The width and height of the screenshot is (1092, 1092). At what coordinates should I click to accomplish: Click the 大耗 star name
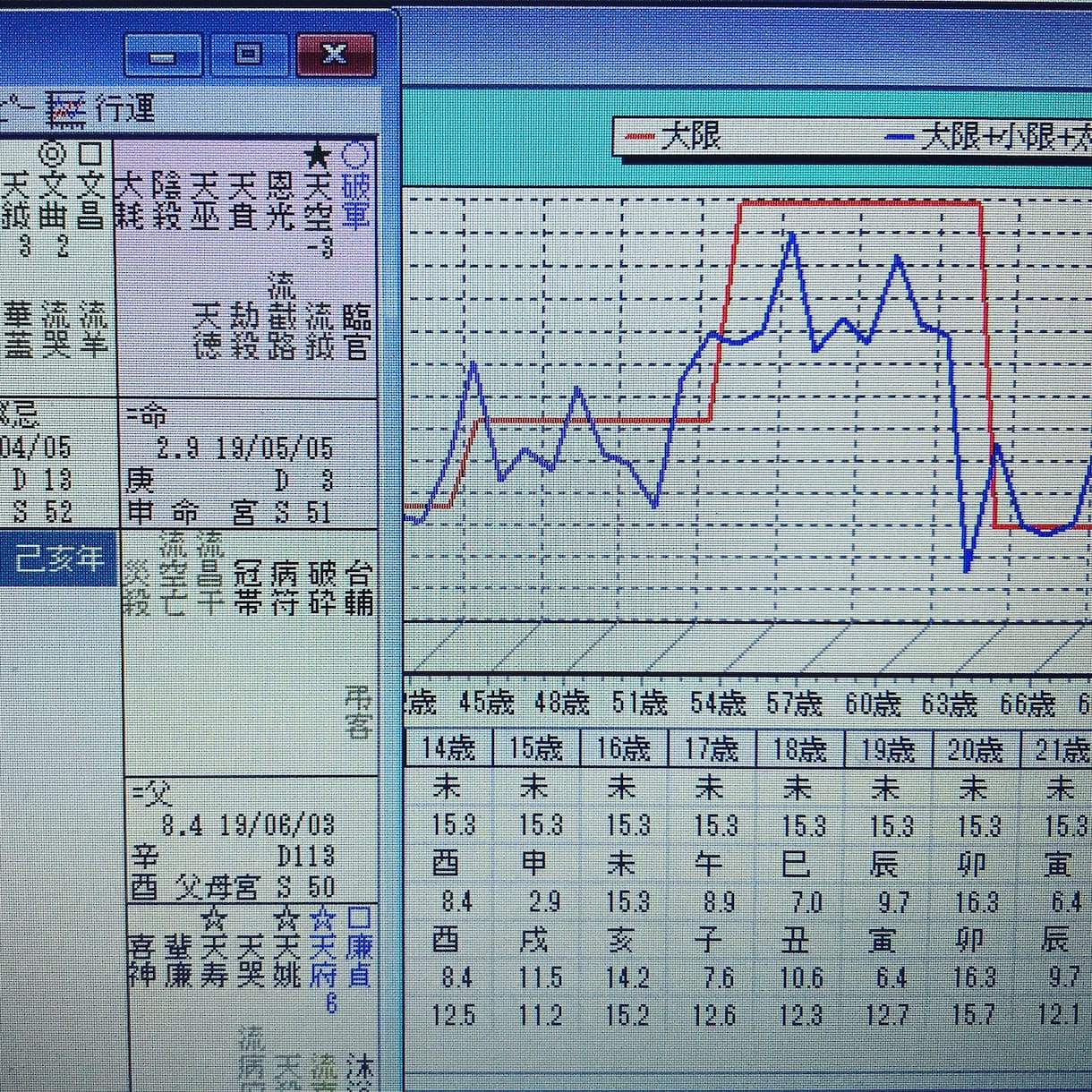[x=130, y=200]
